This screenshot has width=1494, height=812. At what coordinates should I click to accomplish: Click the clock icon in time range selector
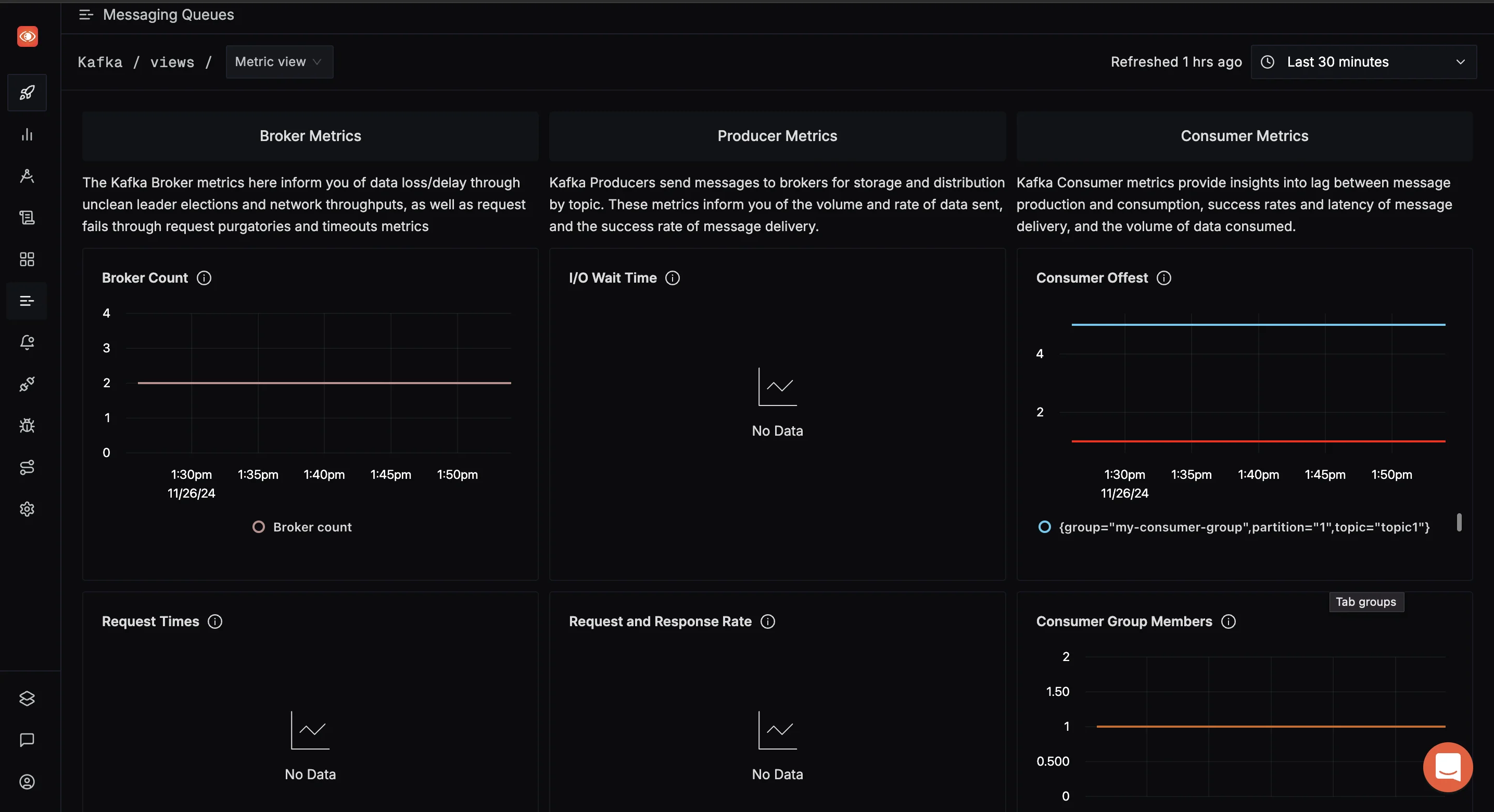pos(1268,62)
